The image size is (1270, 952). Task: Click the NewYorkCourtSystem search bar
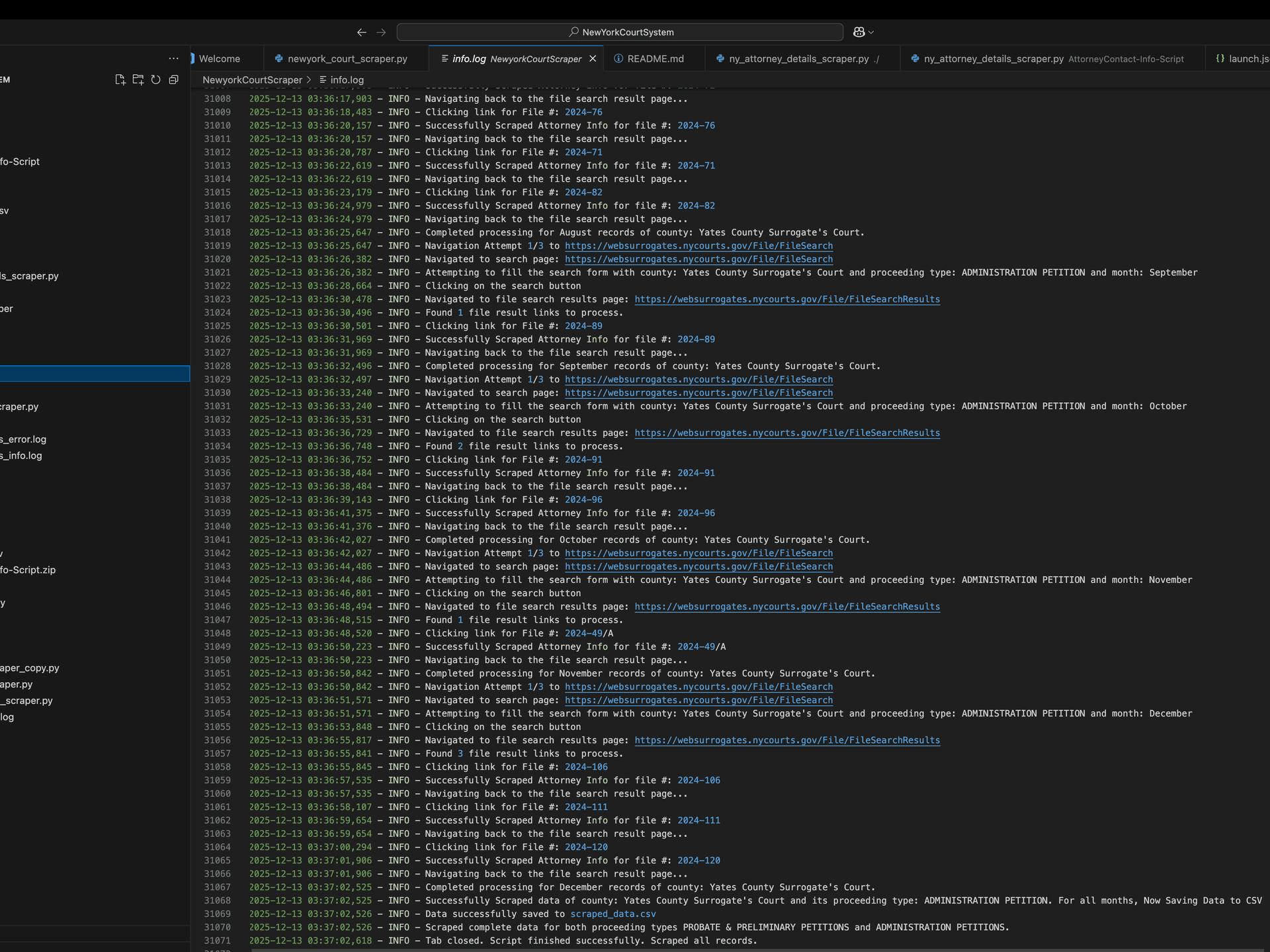pos(620,32)
